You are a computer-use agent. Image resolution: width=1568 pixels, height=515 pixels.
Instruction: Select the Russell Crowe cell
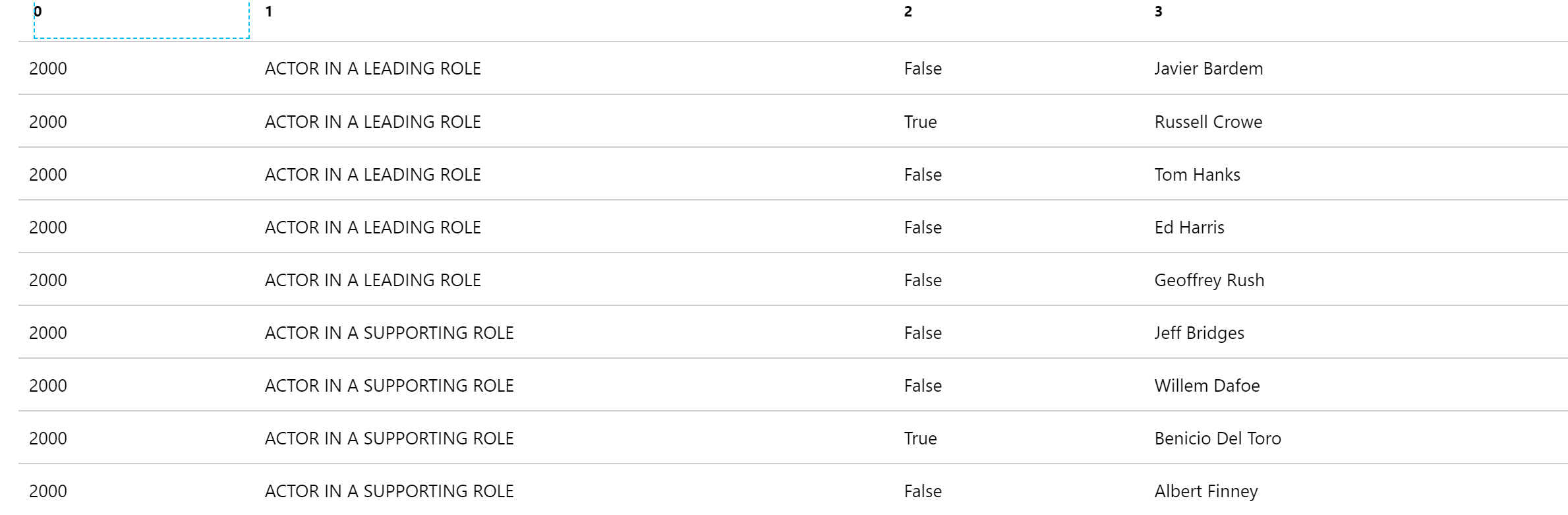(1208, 122)
